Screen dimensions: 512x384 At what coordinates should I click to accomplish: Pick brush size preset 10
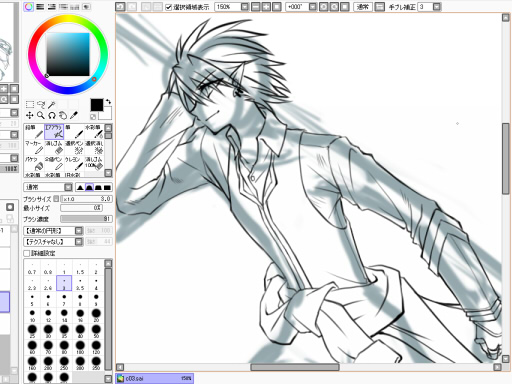pyautogui.click(x=32, y=316)
